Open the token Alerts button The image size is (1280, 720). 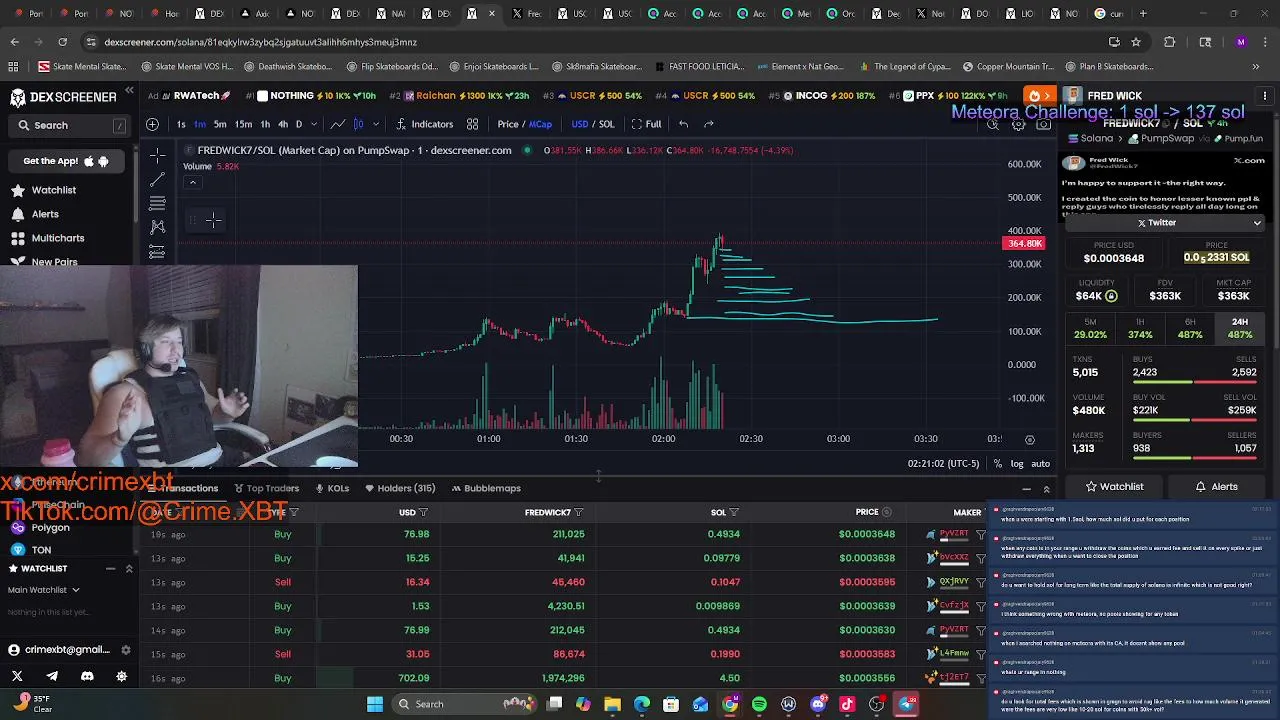1216,487
